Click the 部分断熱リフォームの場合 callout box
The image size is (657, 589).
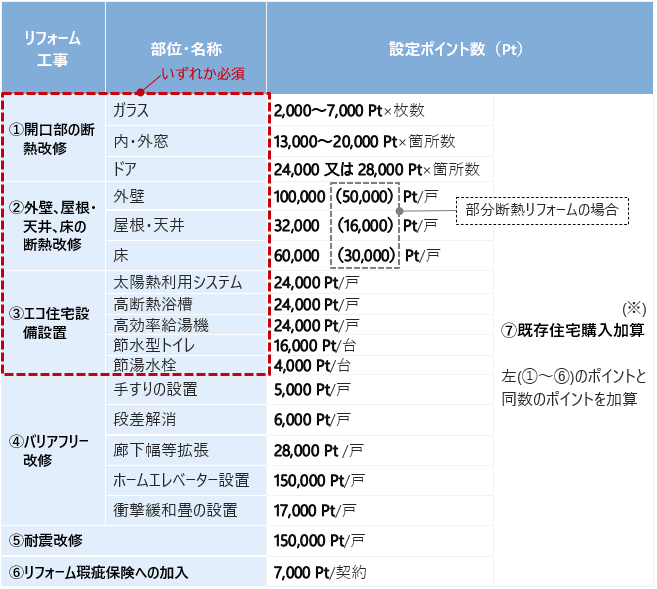pyautogui.click(x=542, y=210)
